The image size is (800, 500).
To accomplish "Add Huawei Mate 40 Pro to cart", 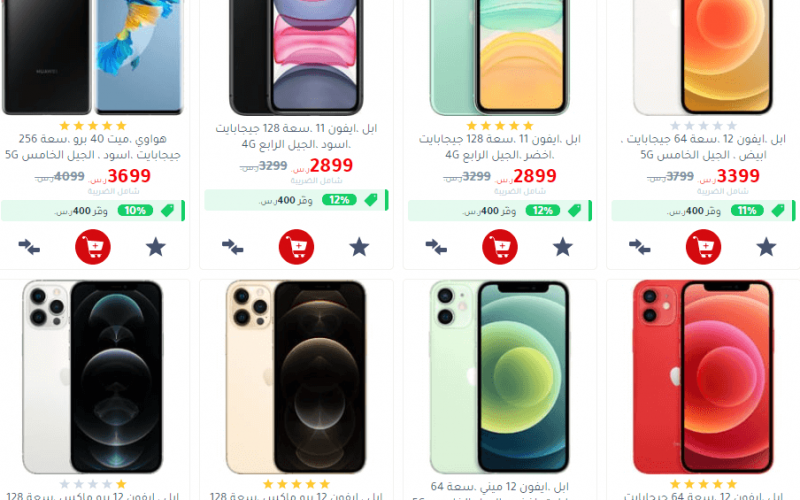I will 93,247.
